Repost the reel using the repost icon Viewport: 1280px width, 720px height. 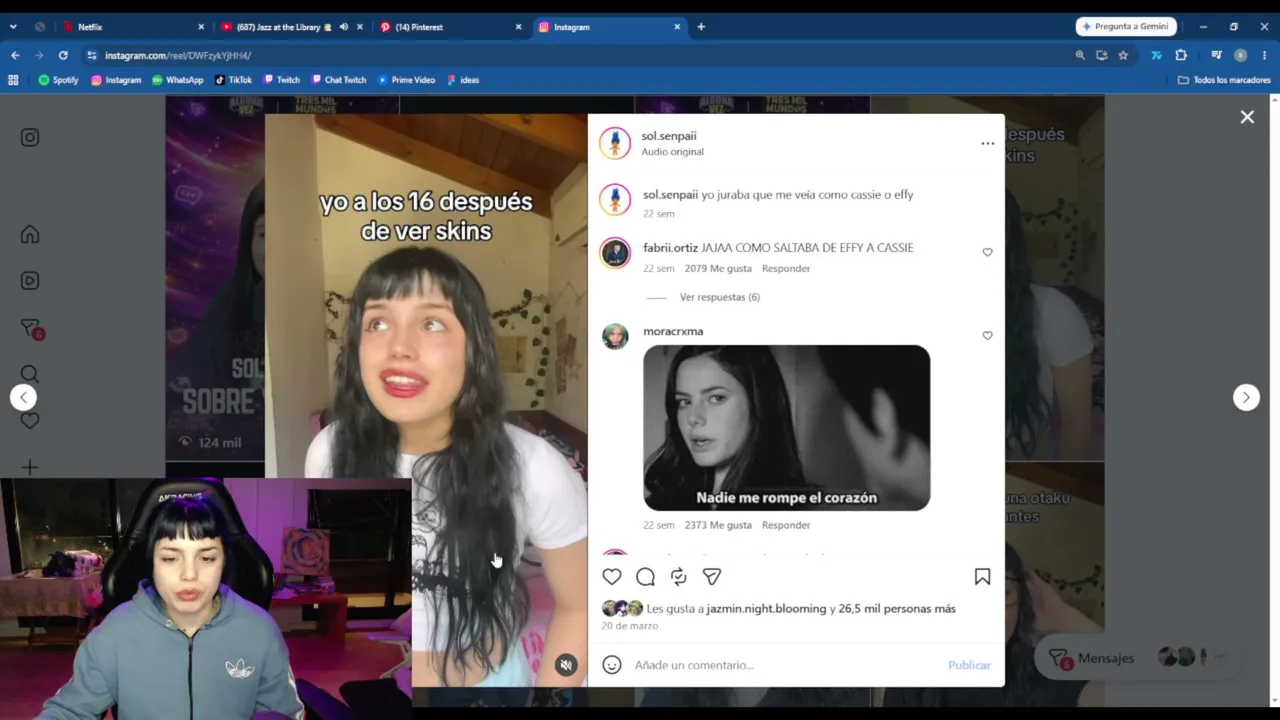[x=678, y=576]
